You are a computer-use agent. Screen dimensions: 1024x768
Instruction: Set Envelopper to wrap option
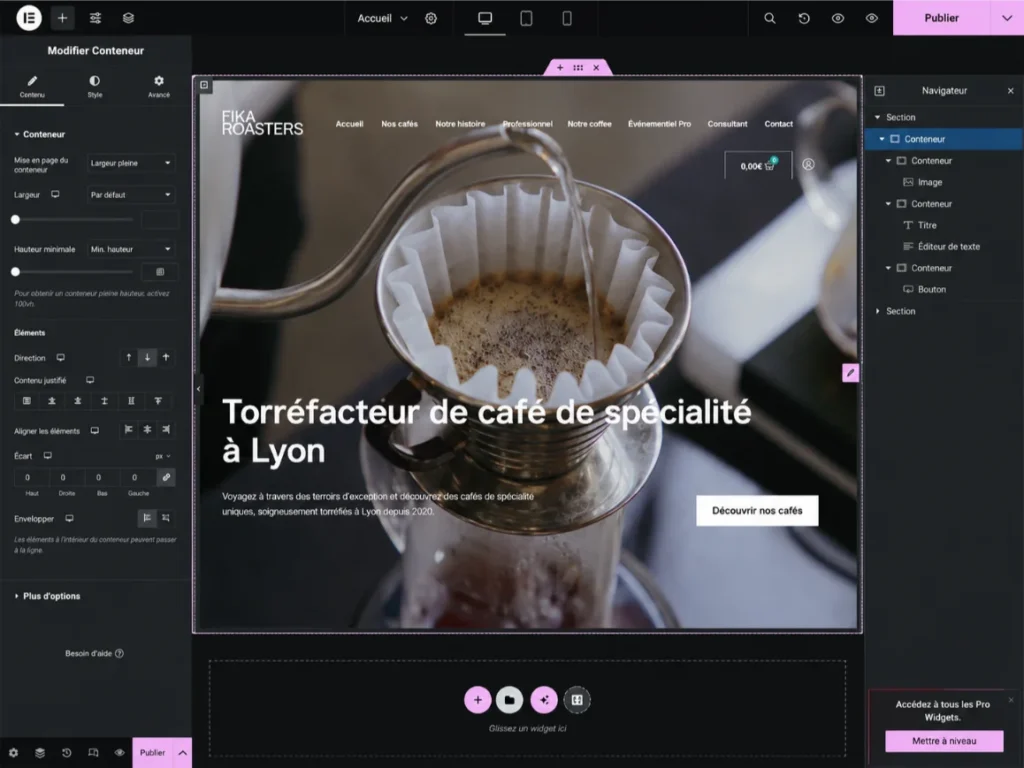pos(166,518)
